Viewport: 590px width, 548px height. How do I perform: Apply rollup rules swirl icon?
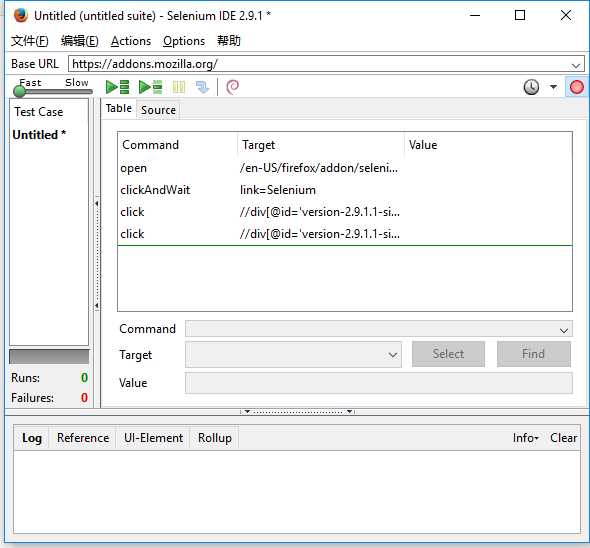coord(232,87)
